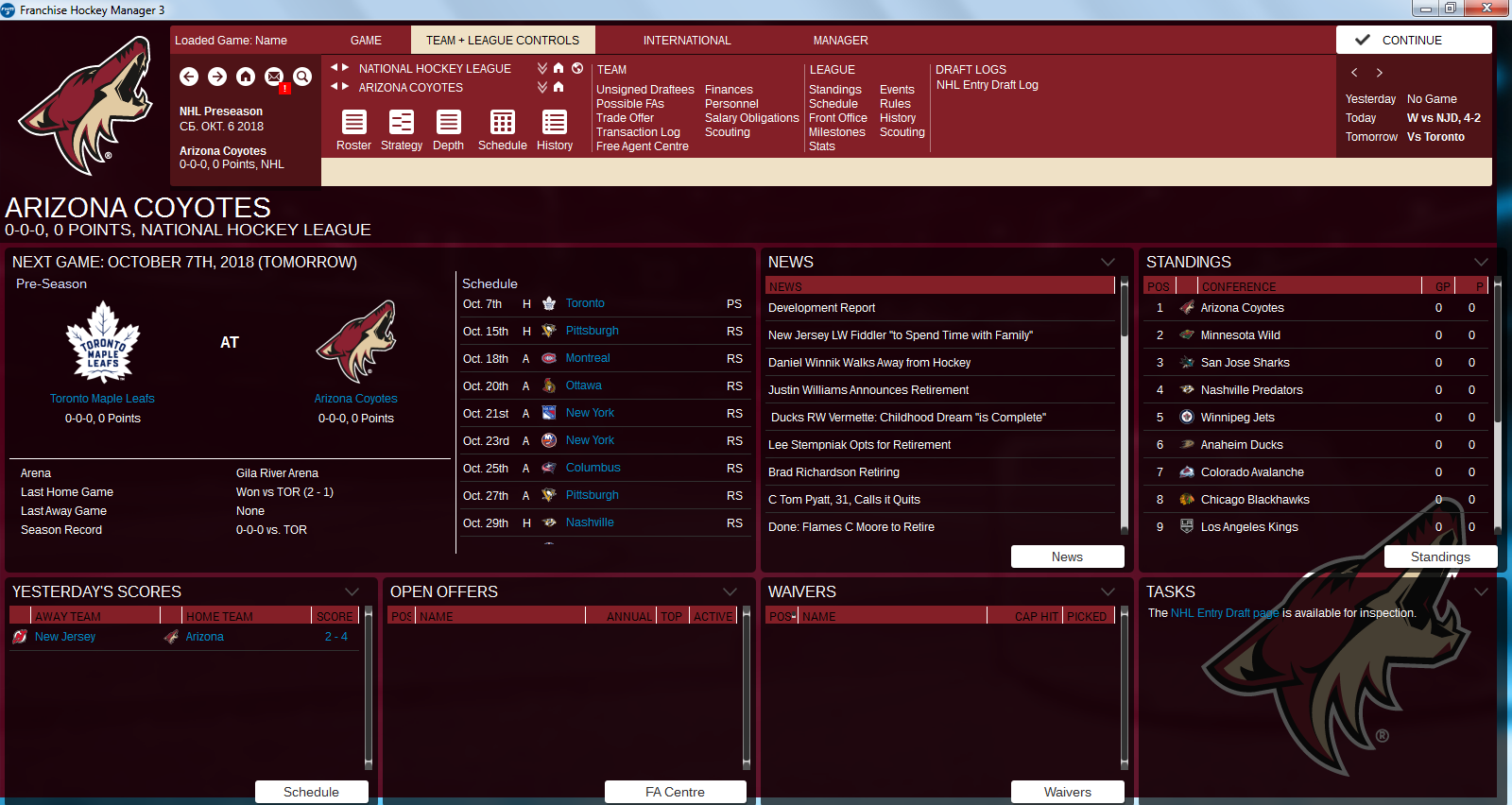Screen dimensions: 1512x805
Task: Click the league home icon on NHL row
Action: coord(558,68)
